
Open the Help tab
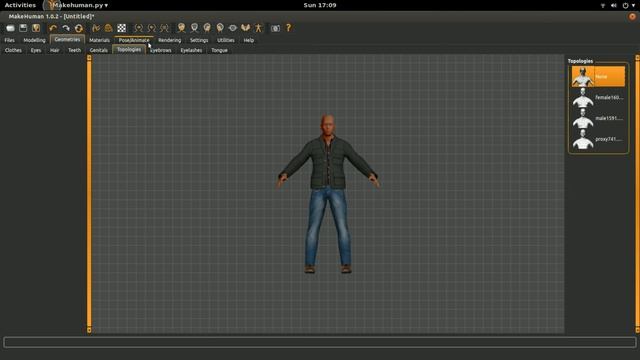(249, 40)
